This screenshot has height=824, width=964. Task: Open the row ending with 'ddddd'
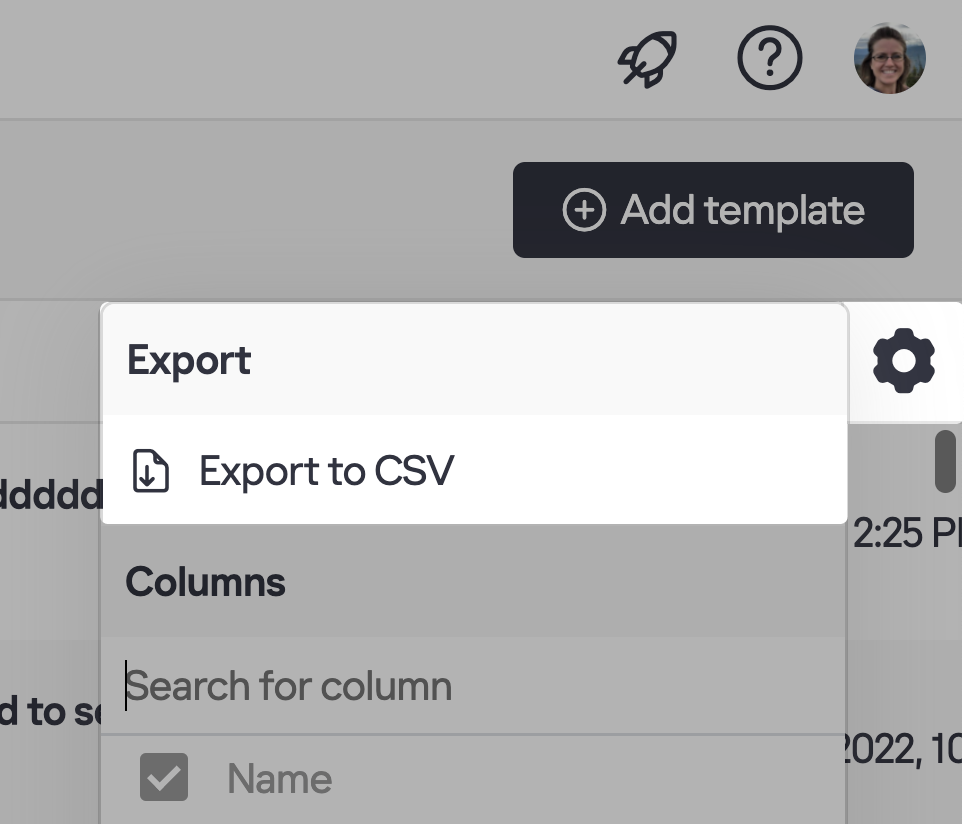pyautogui.click(x=50, y=495)
